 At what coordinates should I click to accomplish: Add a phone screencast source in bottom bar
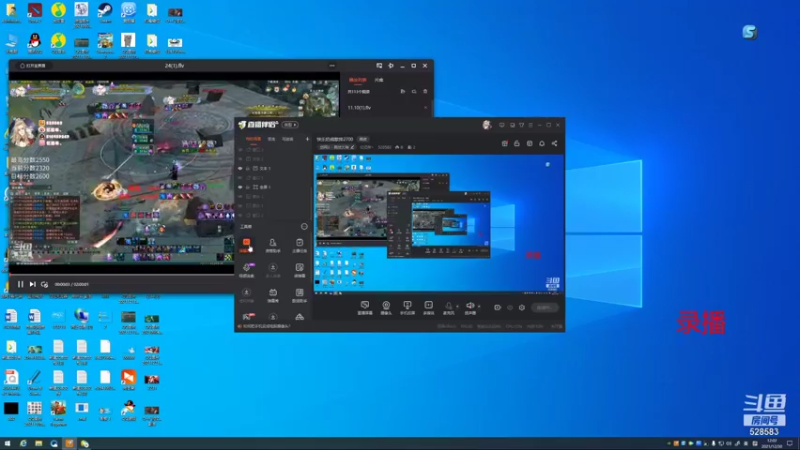tap(407, 307)
